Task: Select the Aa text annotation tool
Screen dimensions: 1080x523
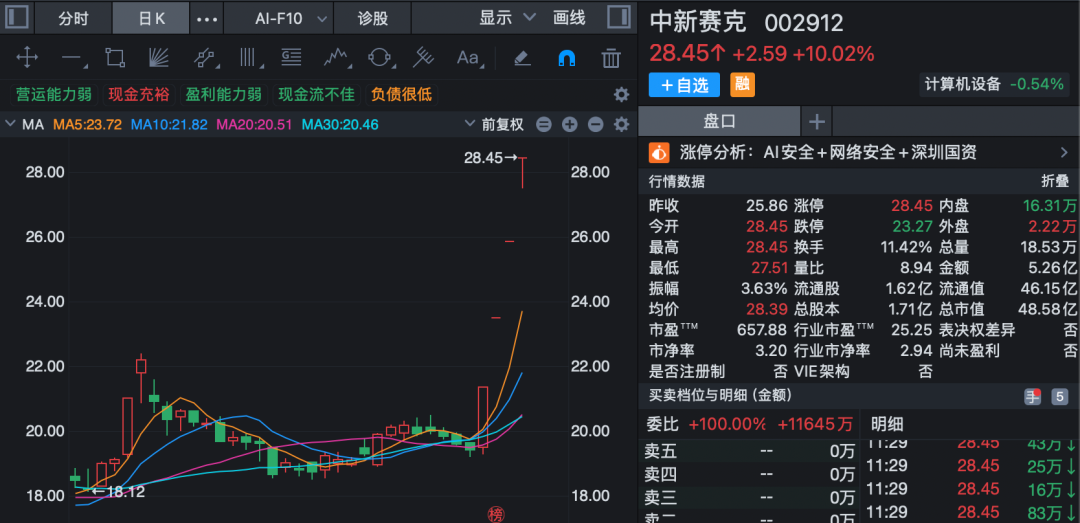Action: point(468,58)
